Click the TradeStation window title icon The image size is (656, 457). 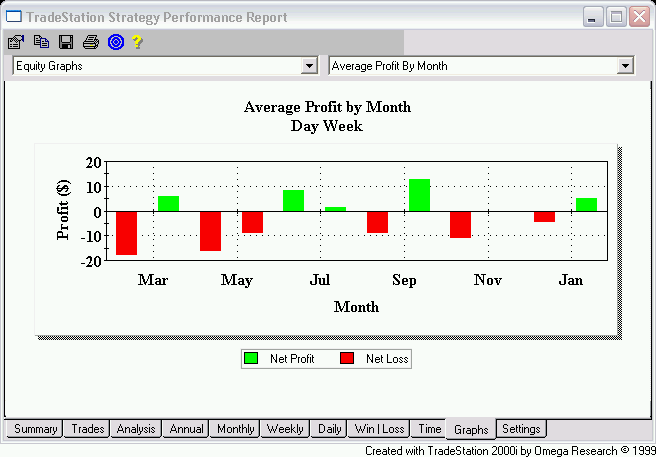13,17
